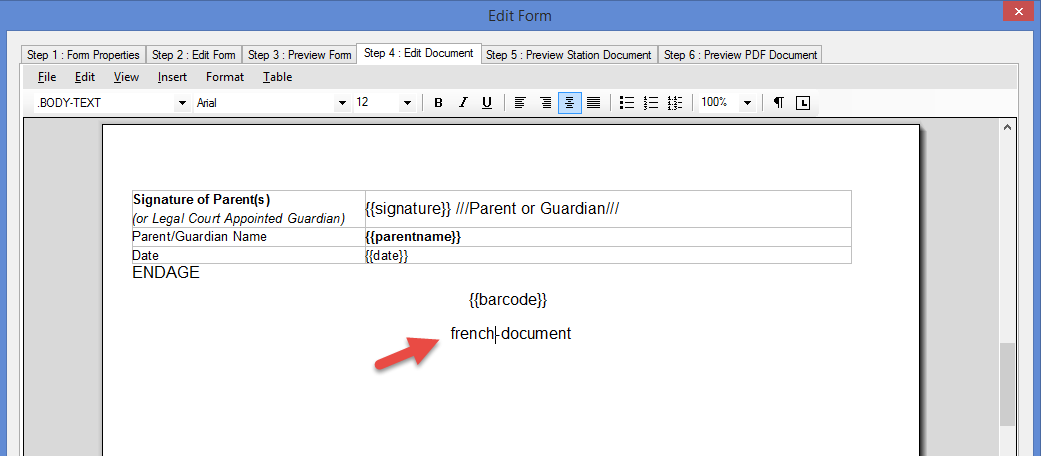Viewport: 1041px width, 456px height.
Task: Open the Arial font dropdown
Action: 342,104
